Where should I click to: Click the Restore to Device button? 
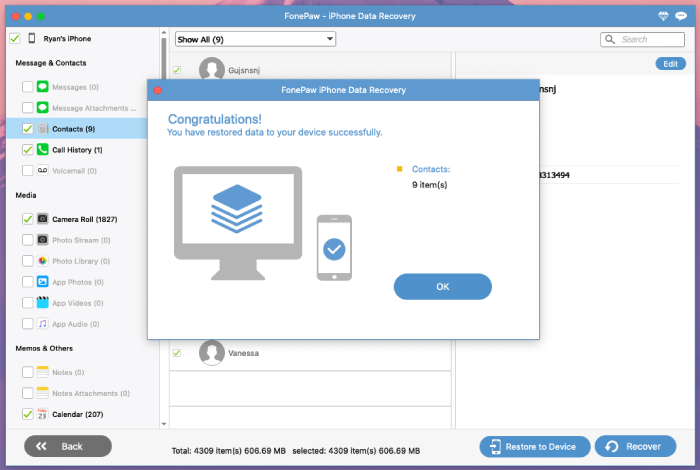[535, 446]
